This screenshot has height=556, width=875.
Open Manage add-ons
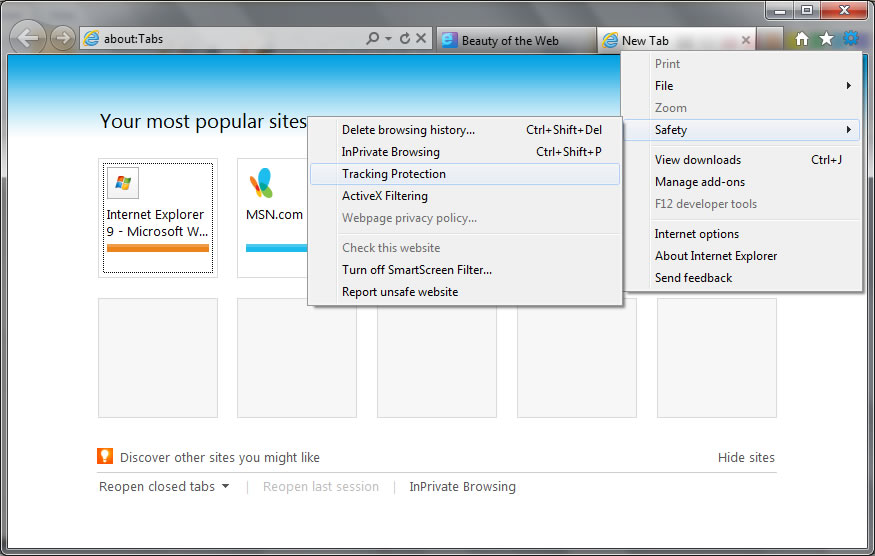coord(742,182)
